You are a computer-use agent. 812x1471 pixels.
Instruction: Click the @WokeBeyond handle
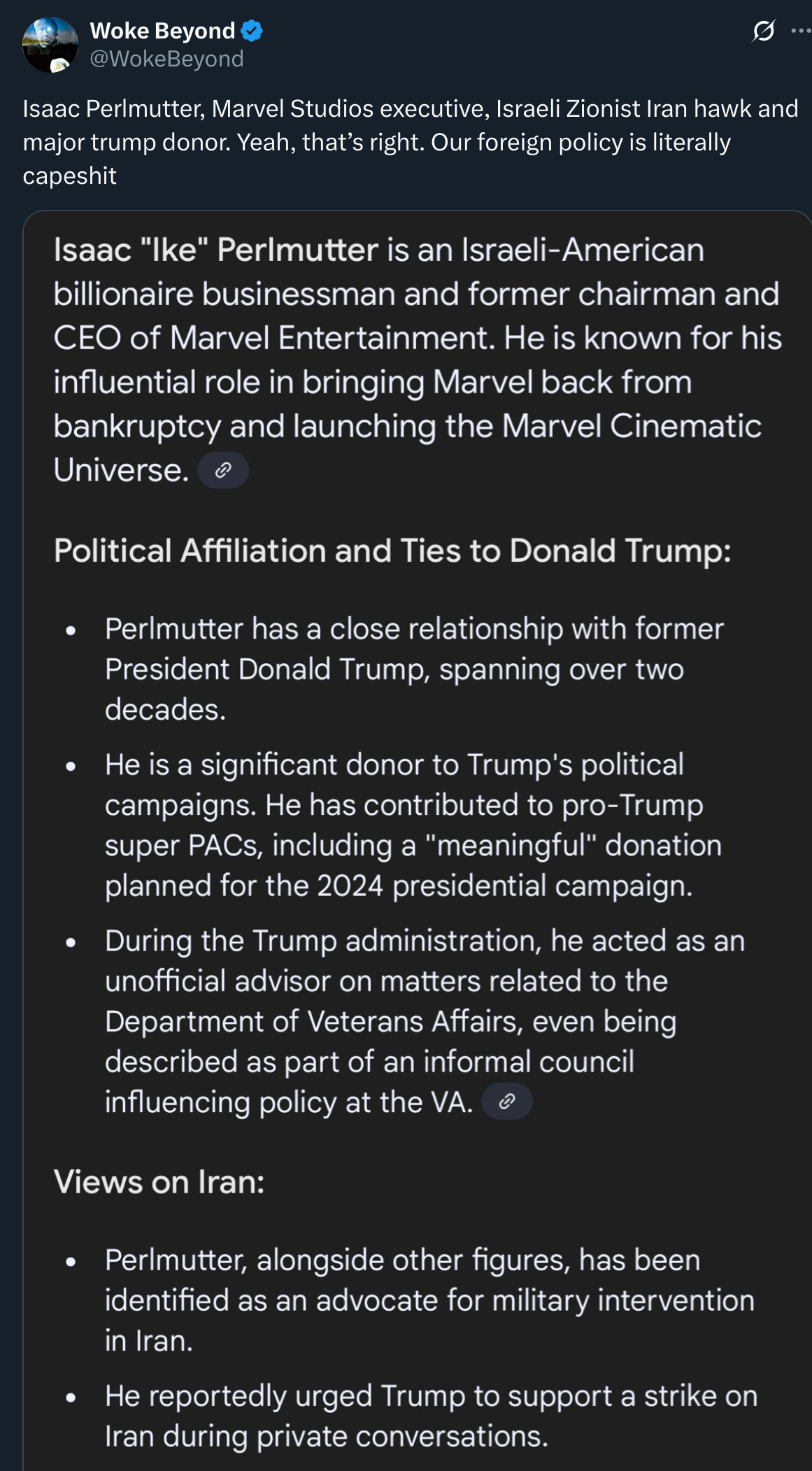click(167, 59)
